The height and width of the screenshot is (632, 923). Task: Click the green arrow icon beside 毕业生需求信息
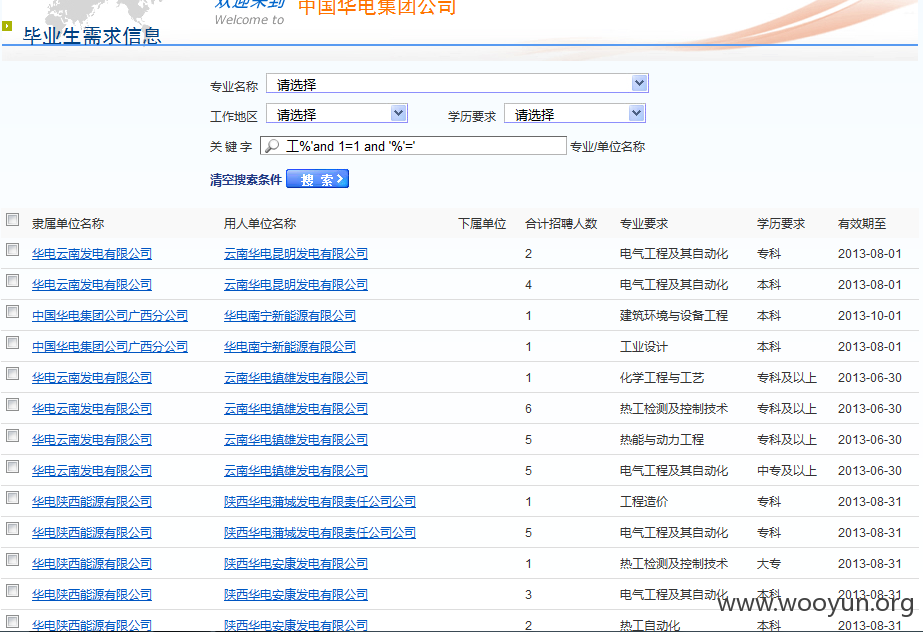tap(7, 26)
